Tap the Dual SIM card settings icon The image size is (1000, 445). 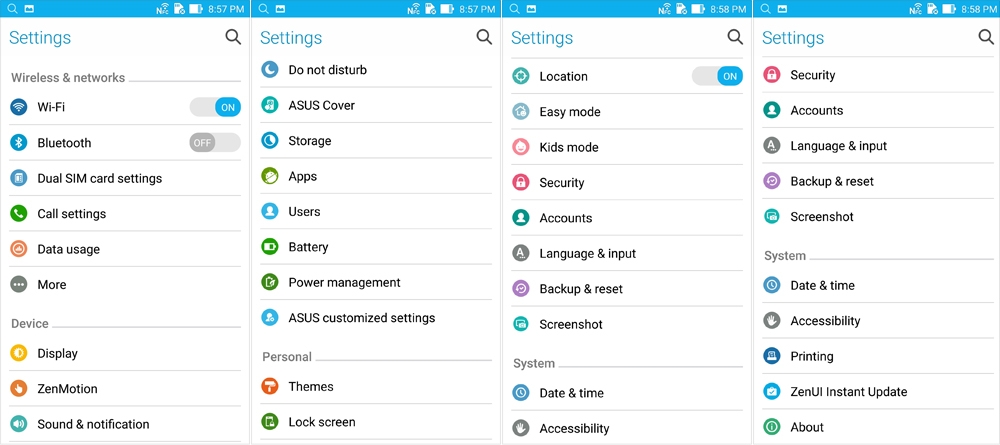pyautogui.click(x=18, y=179)
